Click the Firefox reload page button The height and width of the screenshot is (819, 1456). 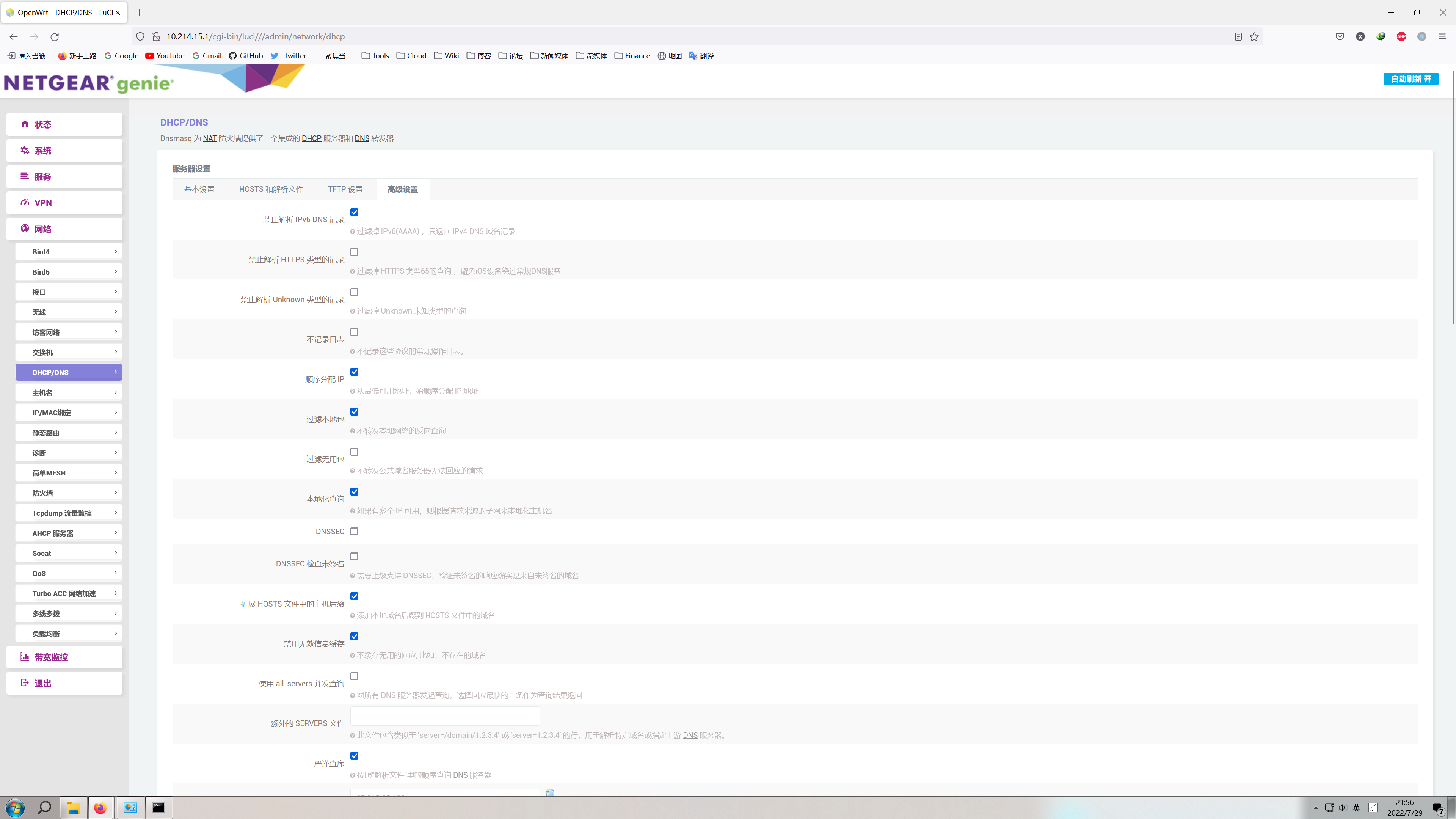pos(55,37)
